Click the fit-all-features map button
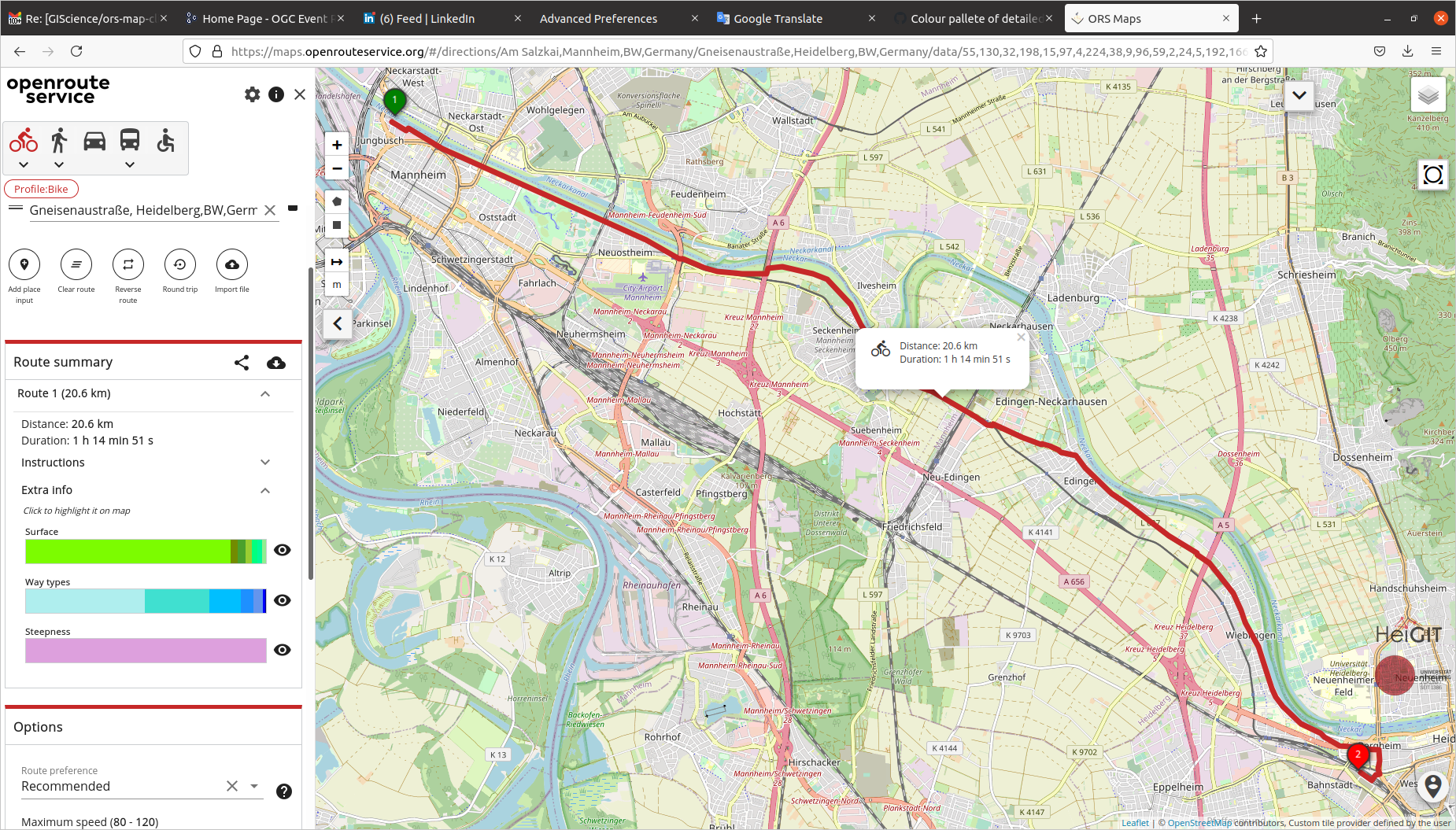The width and height of the screenshot is (1456, 830). [1433, 175]
